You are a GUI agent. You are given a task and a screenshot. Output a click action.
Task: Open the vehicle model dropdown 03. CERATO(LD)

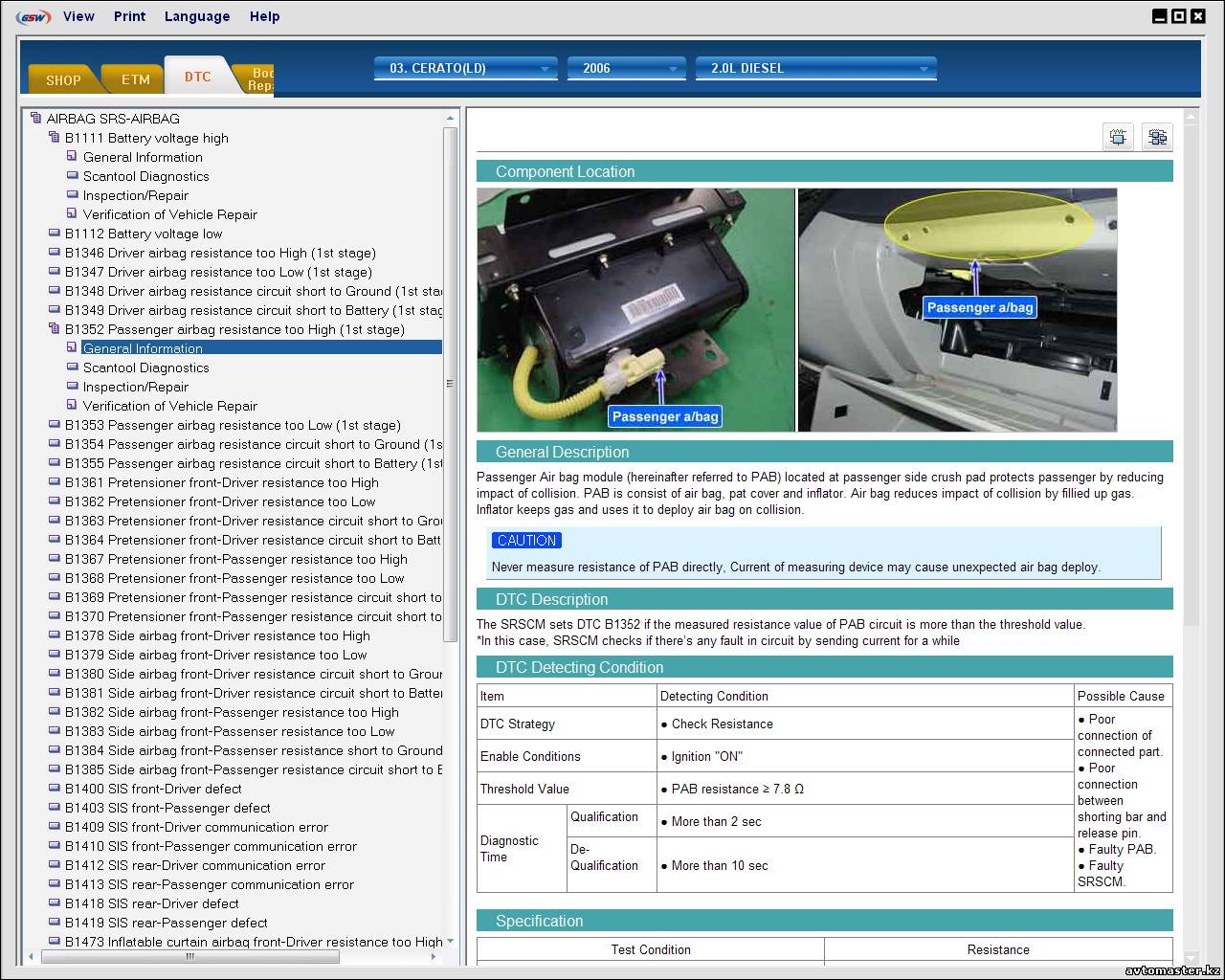tap(466, 68)
